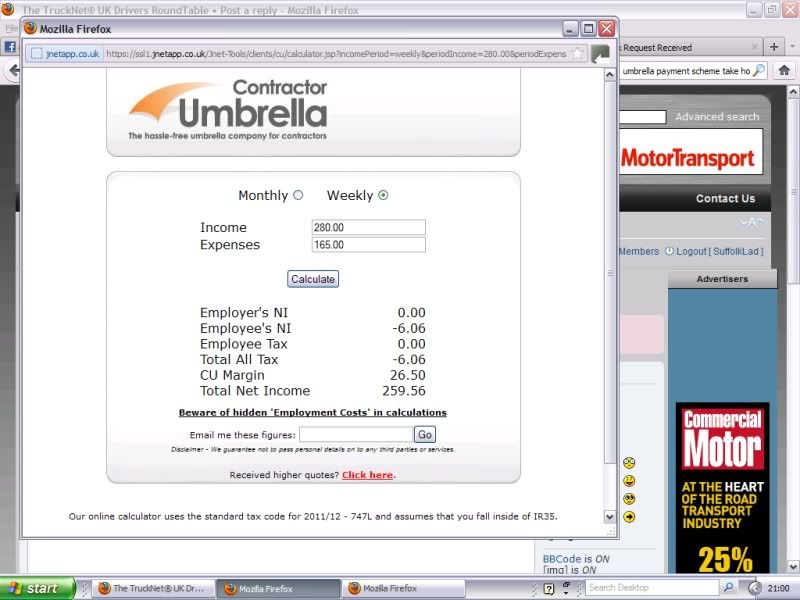This screenshot has height=600, width=800.
Task: Insert the yellow arrow emoticon
Action: coord(629,517)
